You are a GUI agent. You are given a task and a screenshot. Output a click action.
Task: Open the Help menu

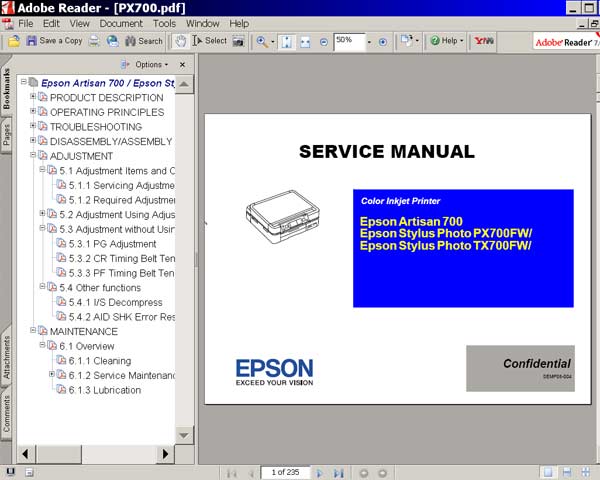tap(239, 24)
